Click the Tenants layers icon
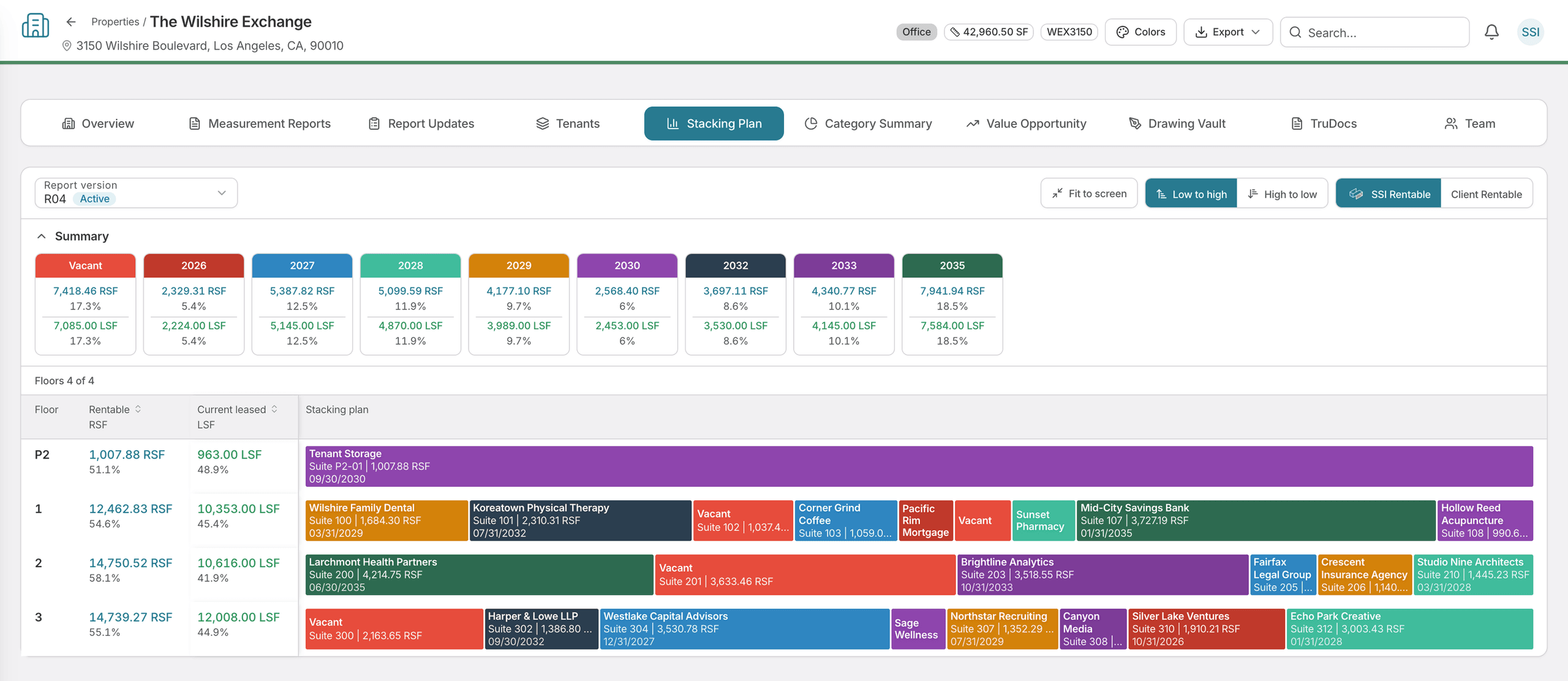 pos(542,124)
